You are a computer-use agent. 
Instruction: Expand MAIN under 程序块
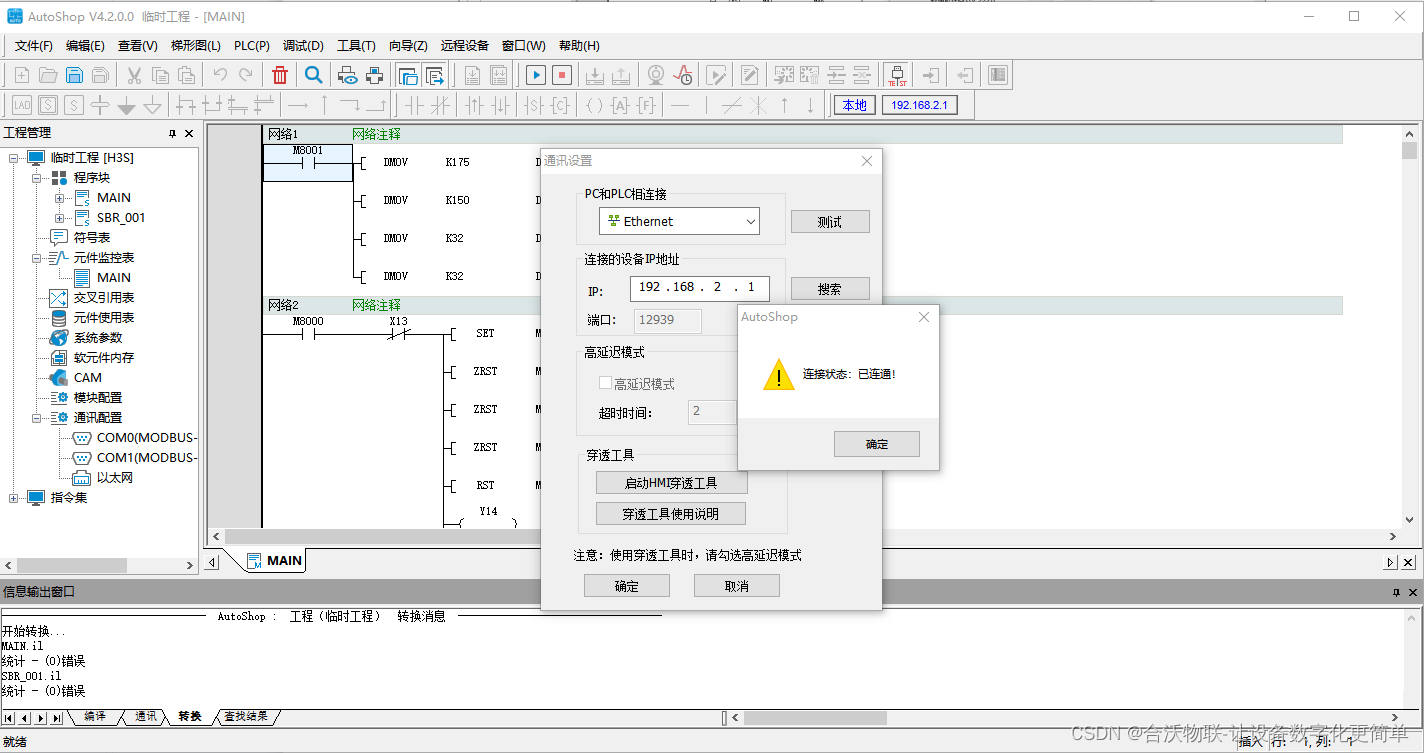(x=60, y=198)
